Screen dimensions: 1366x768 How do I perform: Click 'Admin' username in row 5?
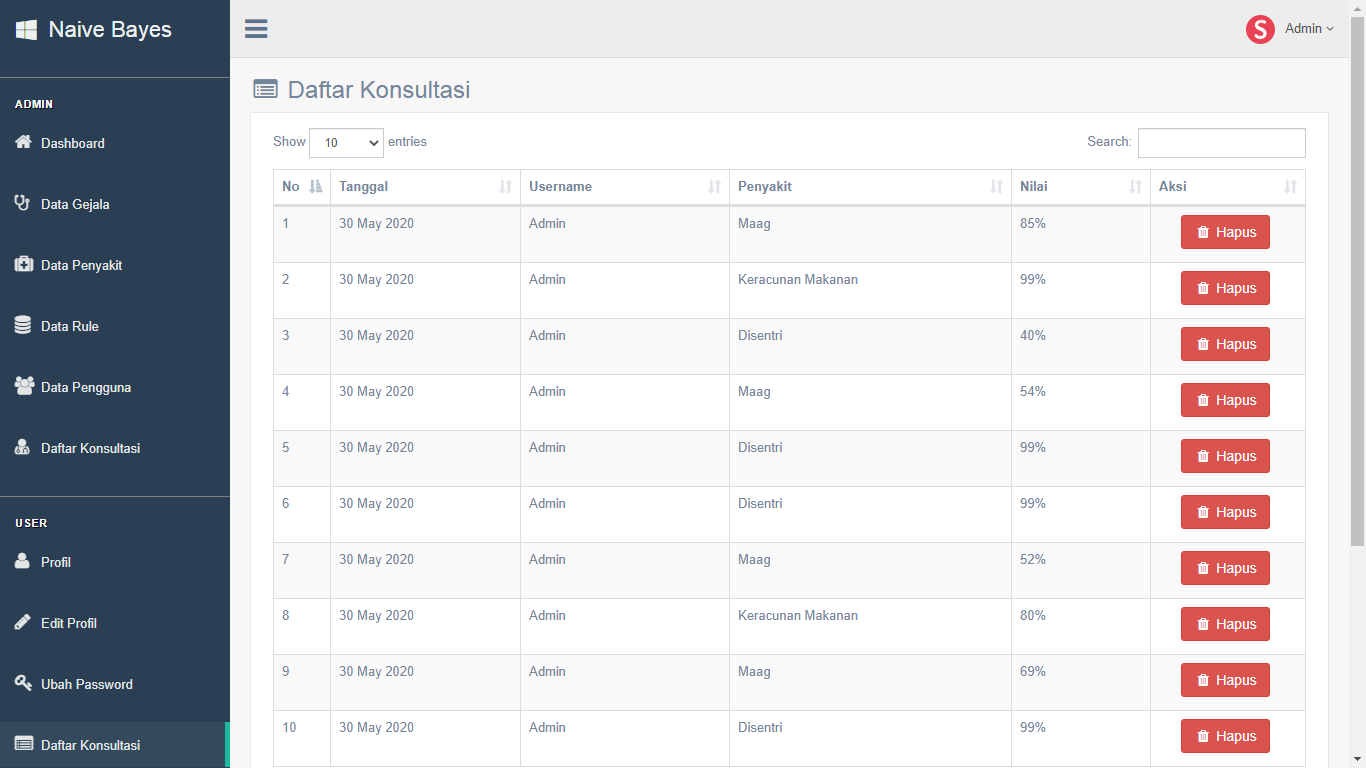pos(547,447)
